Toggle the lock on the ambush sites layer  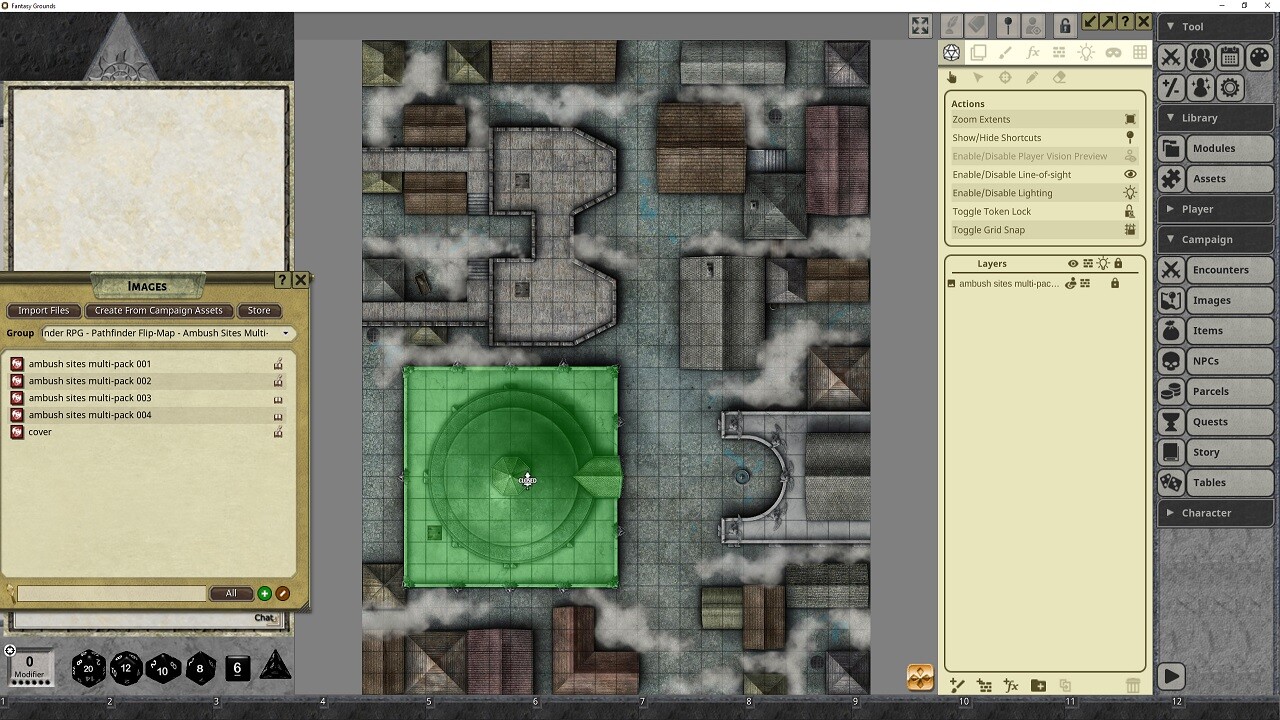[1115, 283]
